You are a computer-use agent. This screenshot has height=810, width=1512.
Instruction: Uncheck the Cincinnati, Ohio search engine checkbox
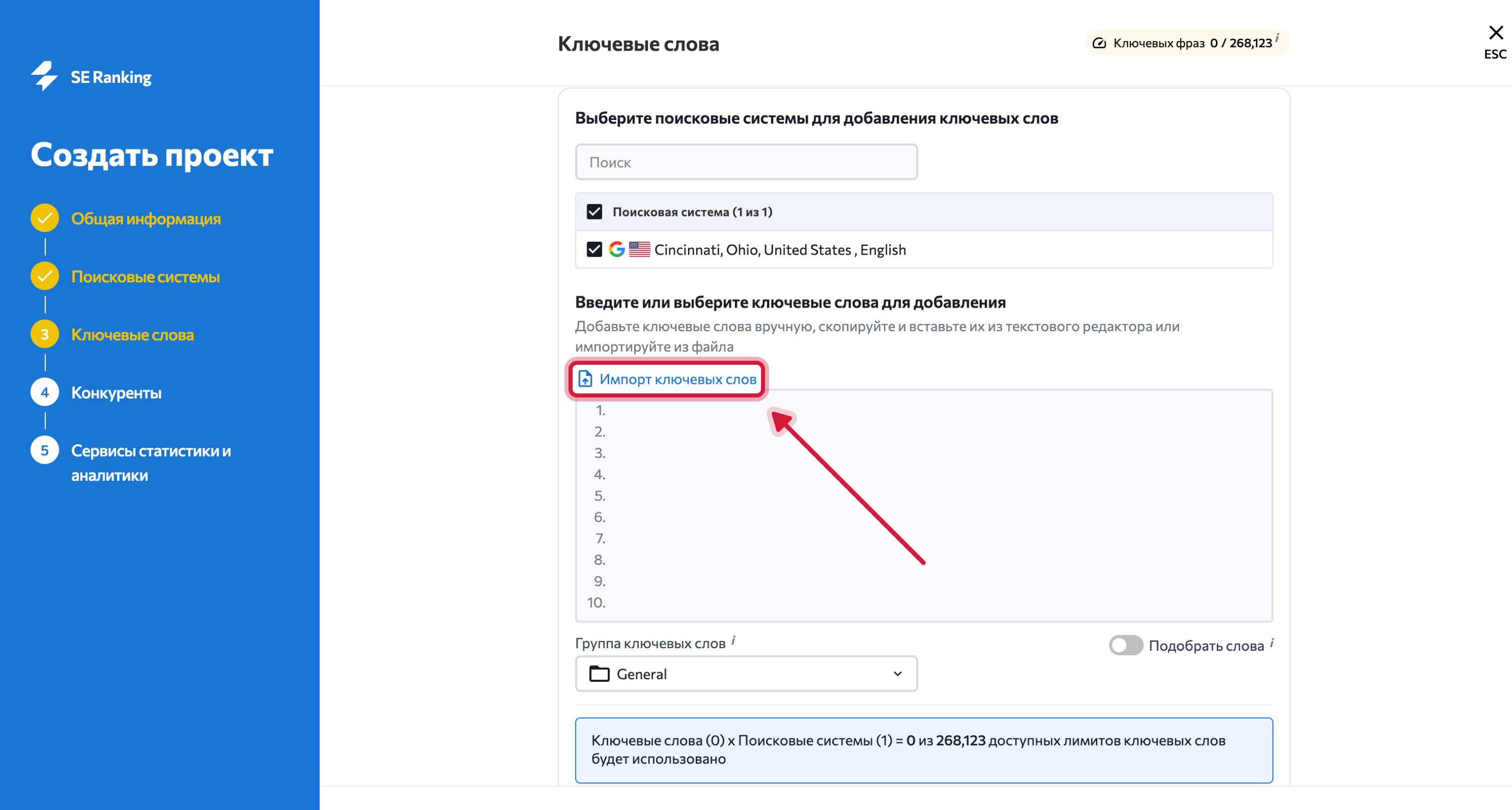click(x=595, y=249)
